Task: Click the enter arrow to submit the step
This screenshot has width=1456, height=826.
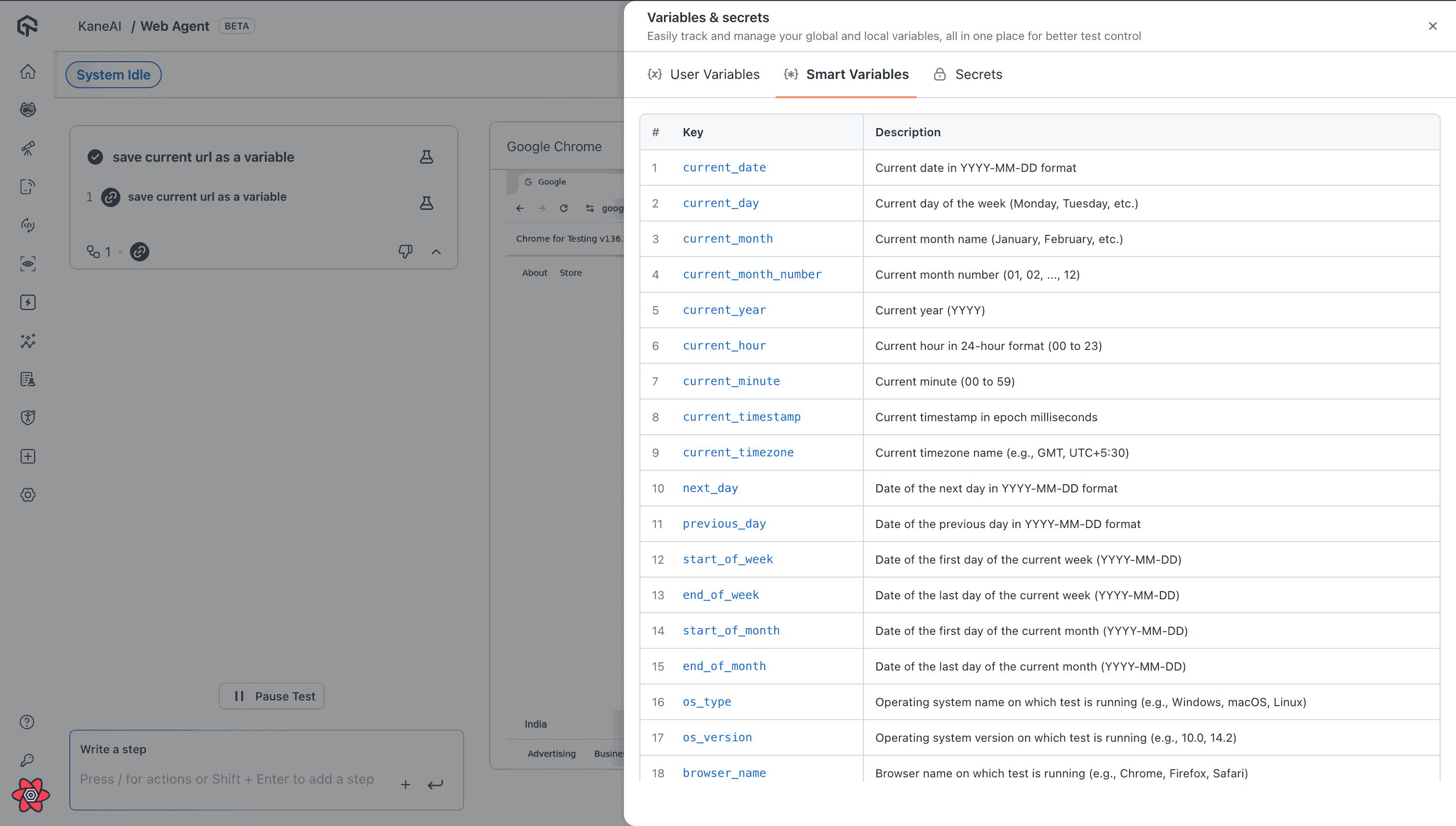Action: click(435, 785)
